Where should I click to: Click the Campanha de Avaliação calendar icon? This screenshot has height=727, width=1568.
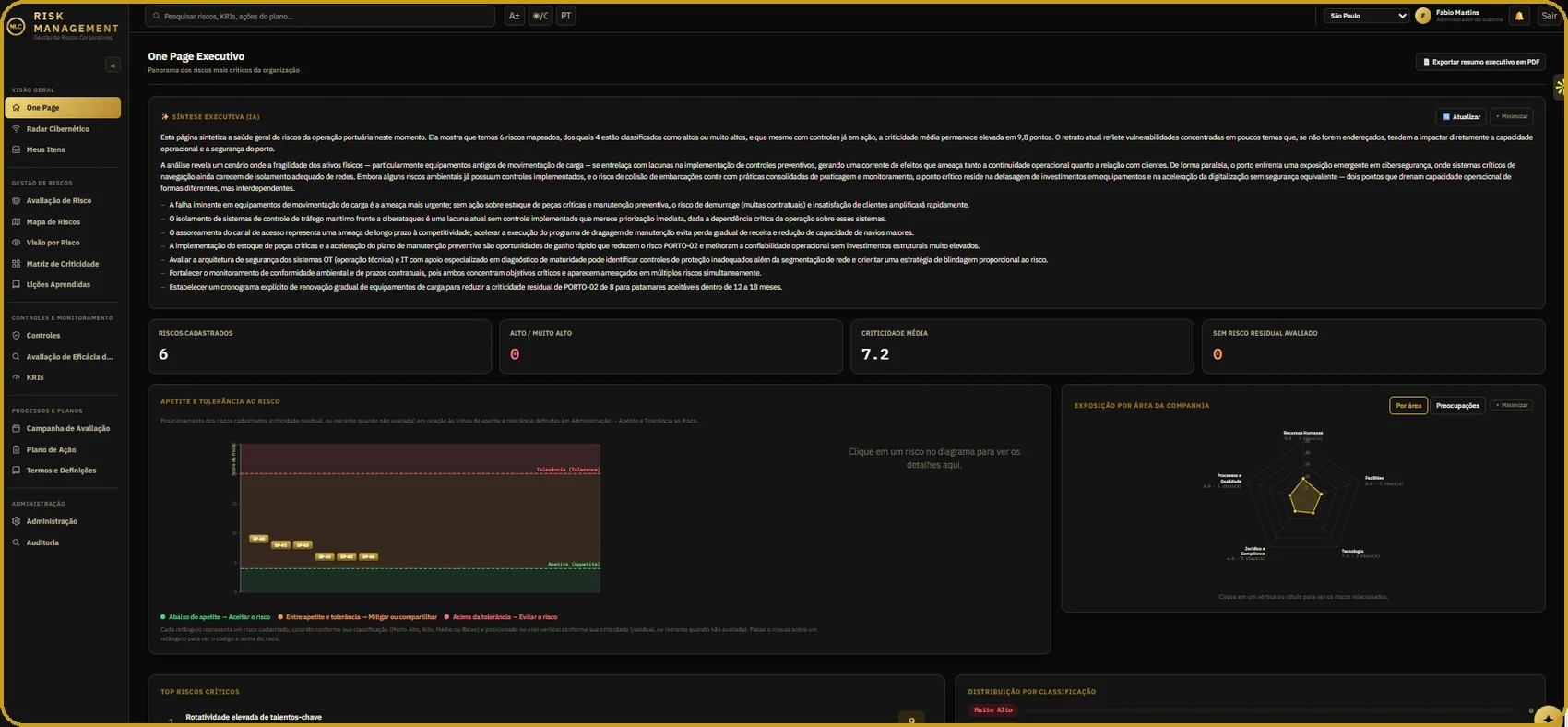pyautogui.click(x=16, y=428)
